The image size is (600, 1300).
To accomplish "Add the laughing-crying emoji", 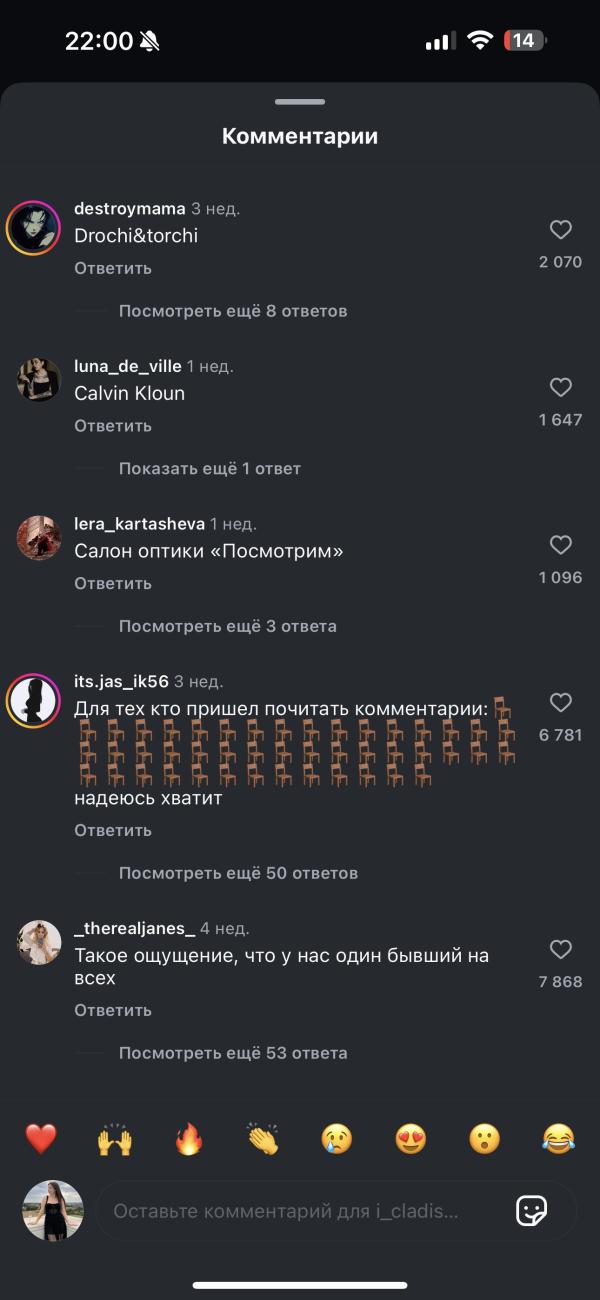I will click(559, 1139).
